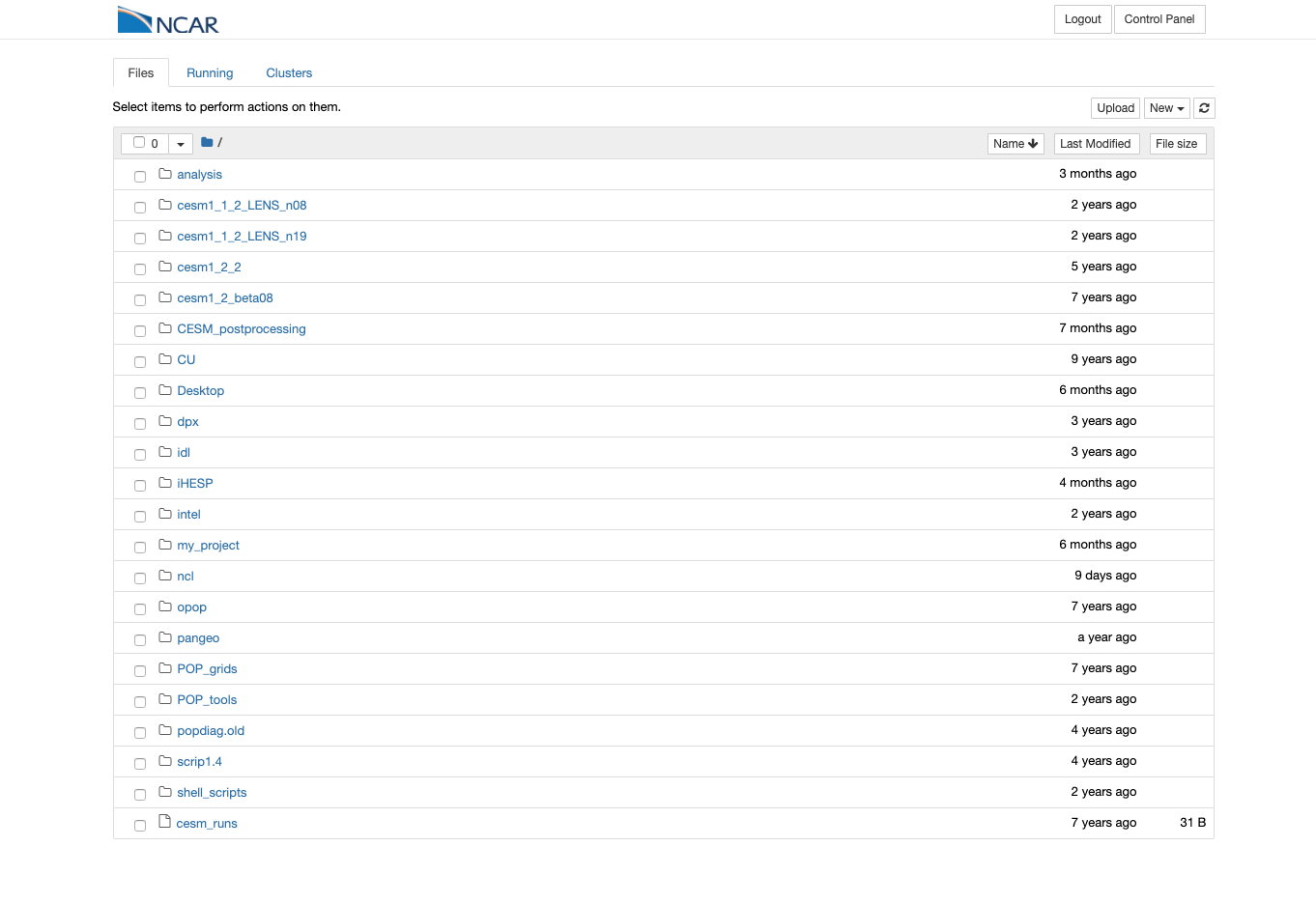Viewport: 1316px width, 903px height.
Task: Click the Logout button
Action: (x=1082, y=19)
